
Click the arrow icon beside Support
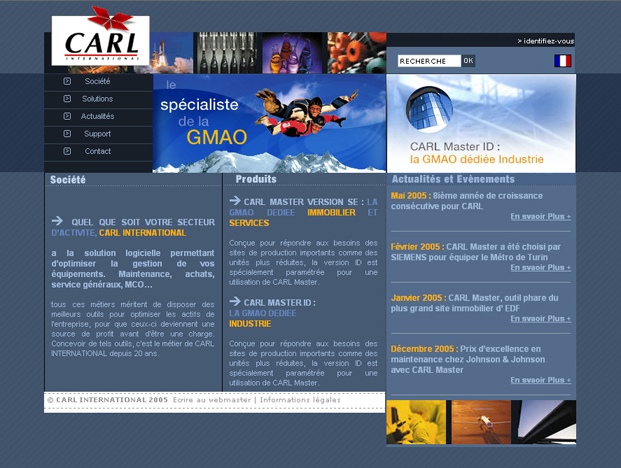click(67, 134)
